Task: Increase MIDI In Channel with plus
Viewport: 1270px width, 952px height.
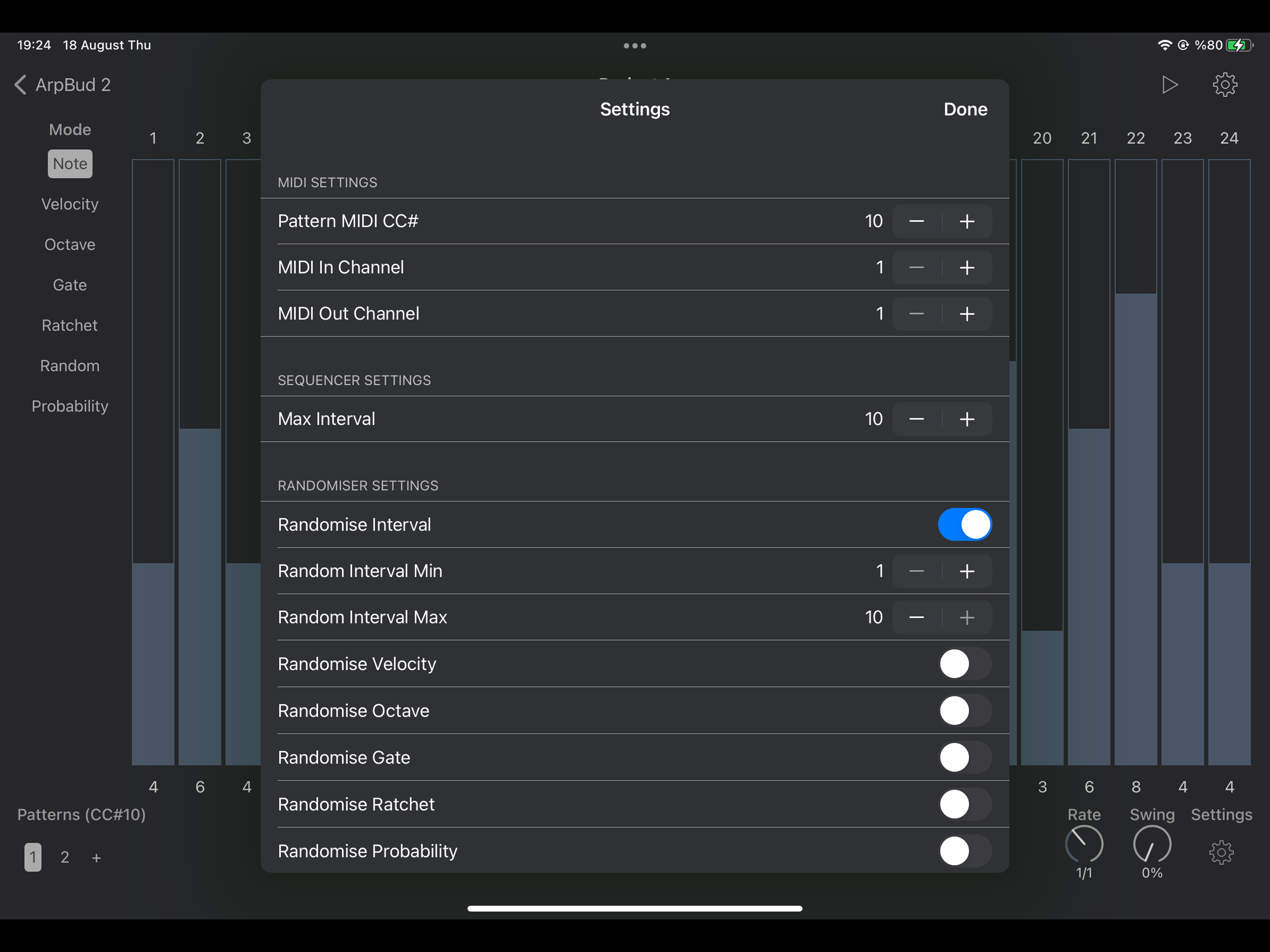Action: (967, 268)
